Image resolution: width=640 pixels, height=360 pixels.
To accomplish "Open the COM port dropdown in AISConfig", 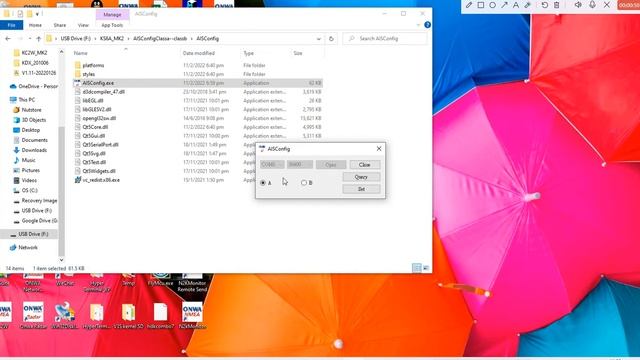I will [272, 164].
